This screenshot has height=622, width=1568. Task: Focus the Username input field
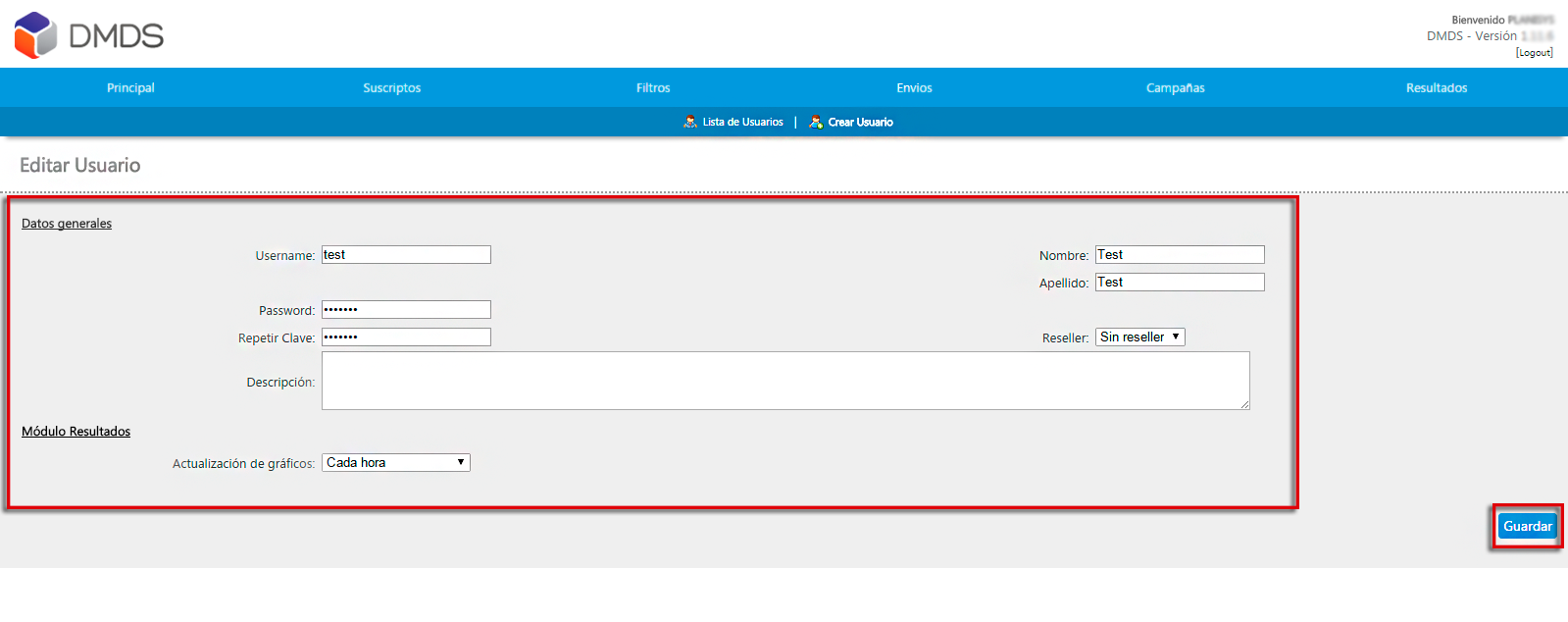(406, 254)
